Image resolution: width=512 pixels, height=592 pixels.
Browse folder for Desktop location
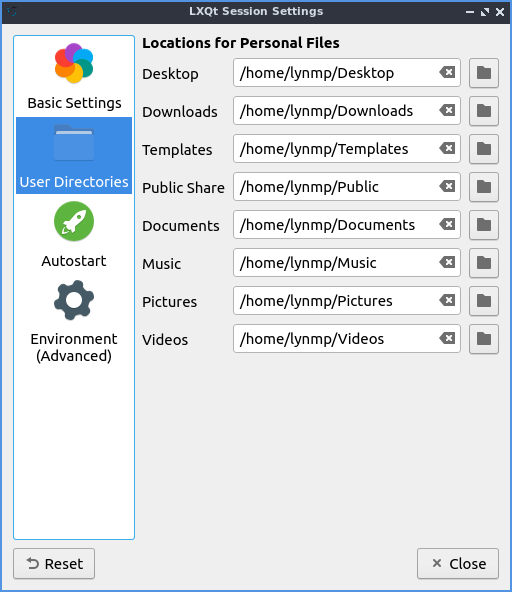click(x=484, y=73)
